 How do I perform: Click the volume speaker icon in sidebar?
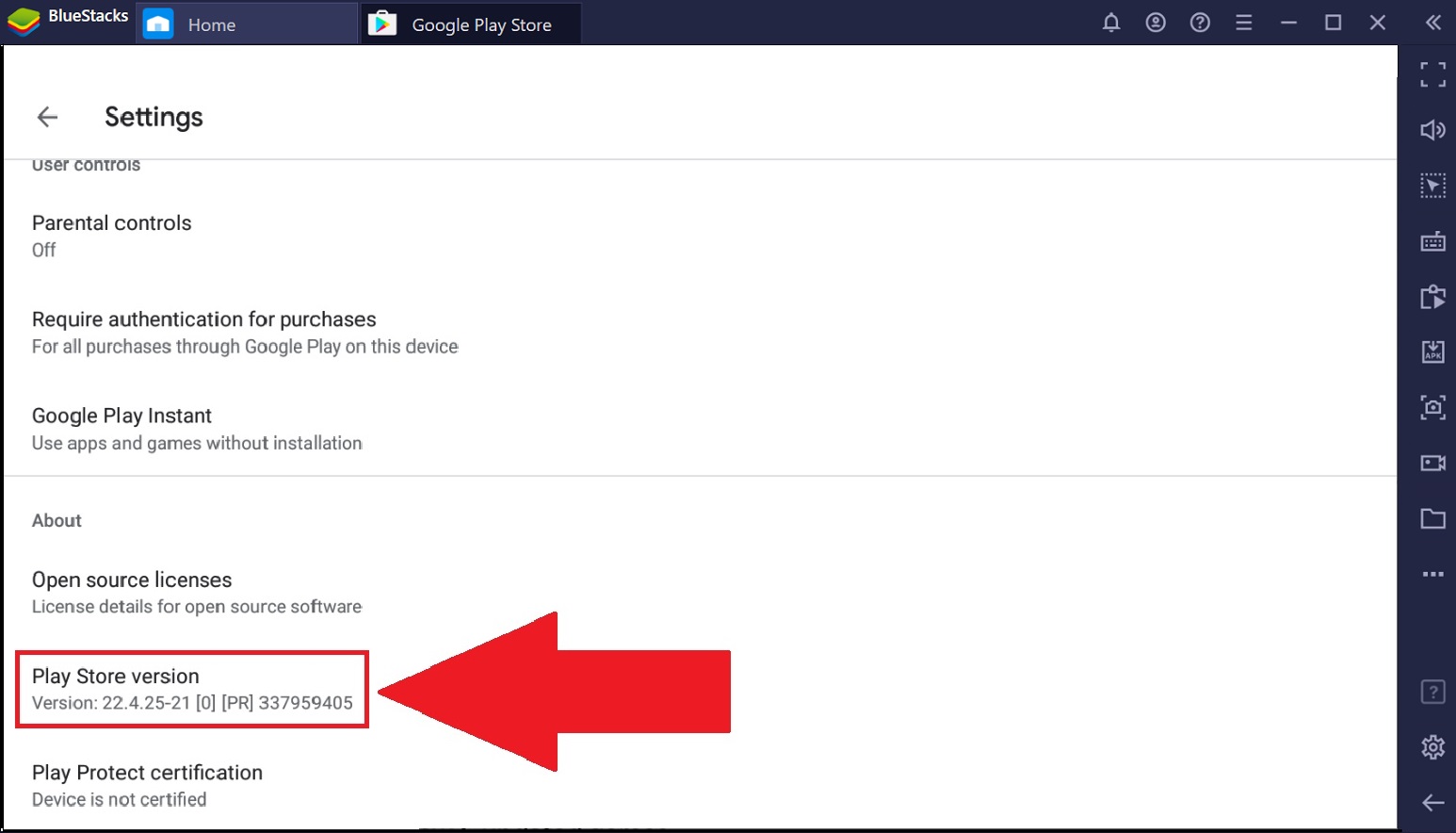point(1432,130)
